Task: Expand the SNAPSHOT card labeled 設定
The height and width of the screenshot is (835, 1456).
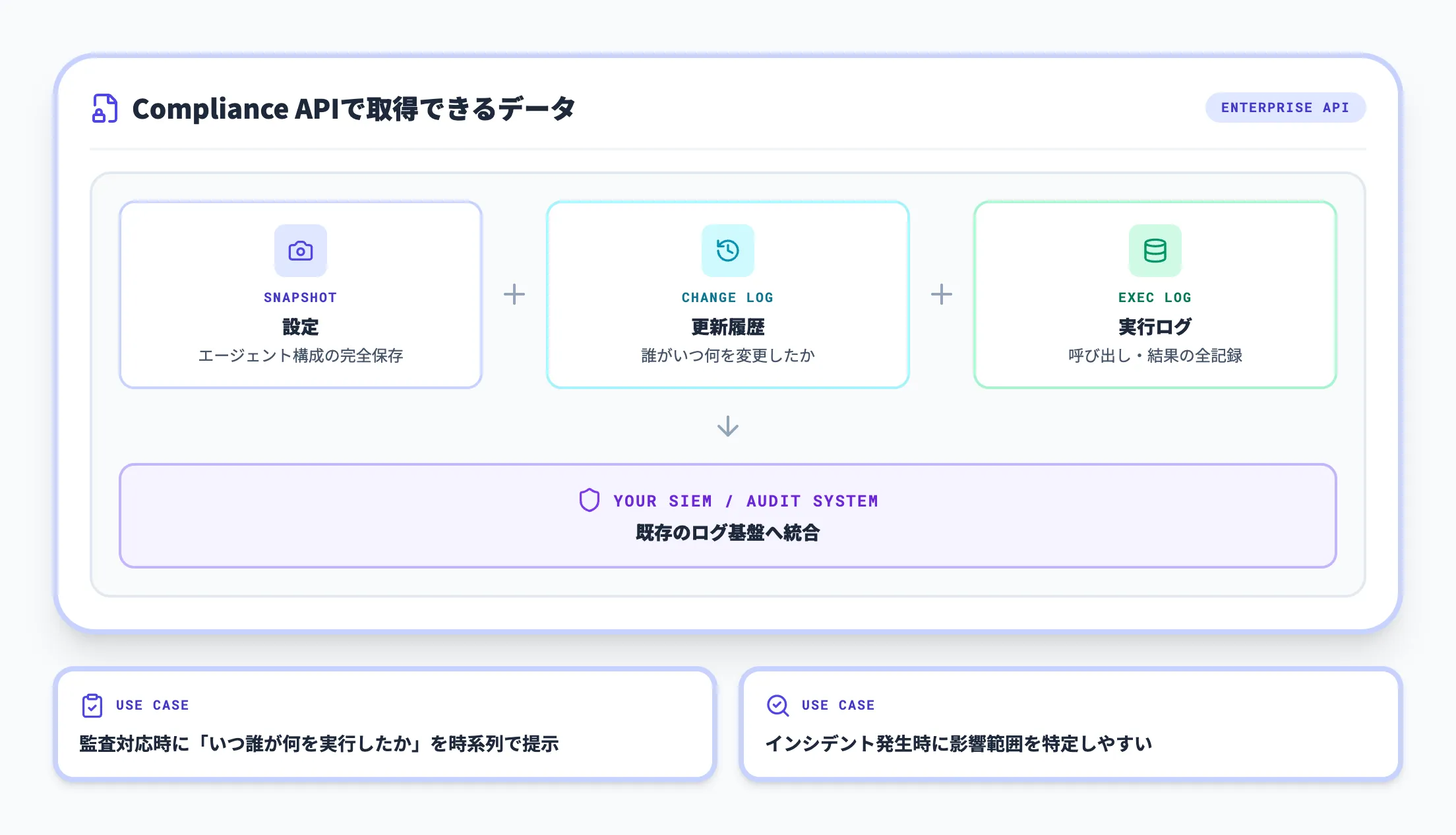Action: 301,294
